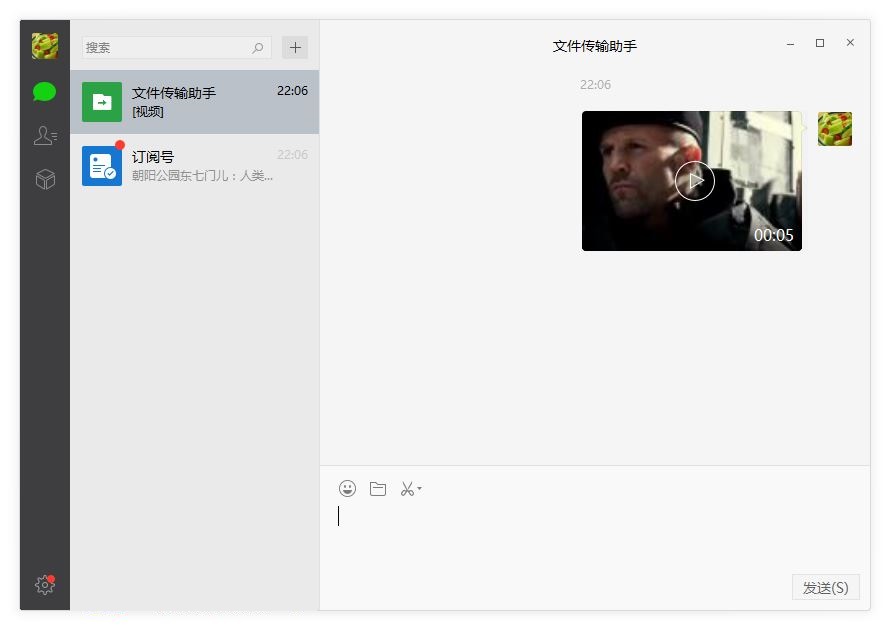Open Settings gear at the sidebar bottom
This screenshot has height=630, width=890.
point(45,585)
